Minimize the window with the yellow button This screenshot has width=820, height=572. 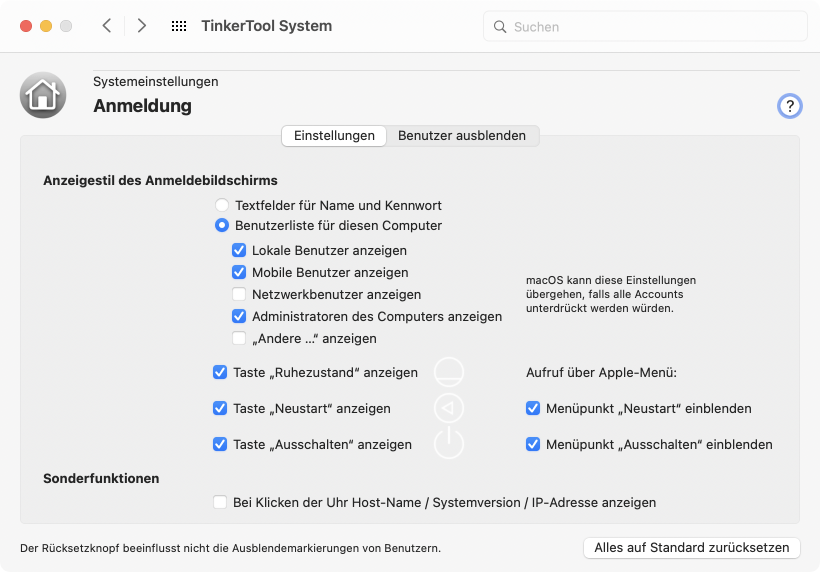click(46, 26)
